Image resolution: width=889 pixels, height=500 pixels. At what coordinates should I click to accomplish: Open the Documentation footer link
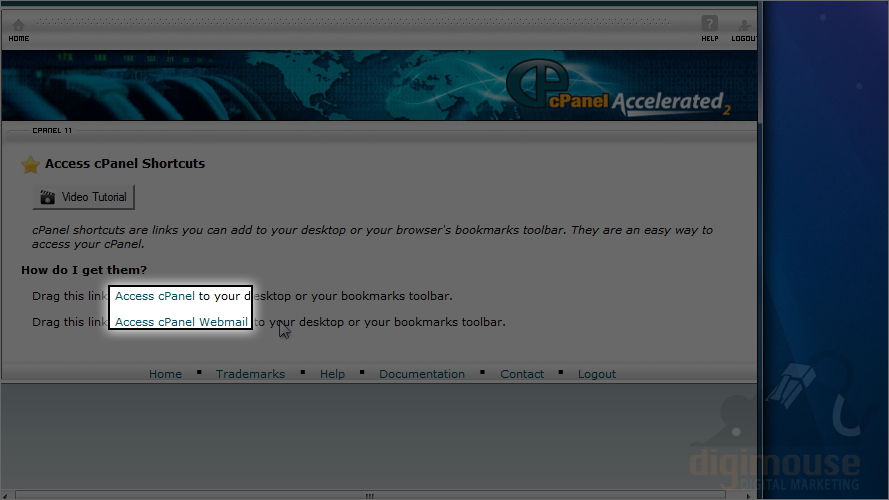[422, 374]
